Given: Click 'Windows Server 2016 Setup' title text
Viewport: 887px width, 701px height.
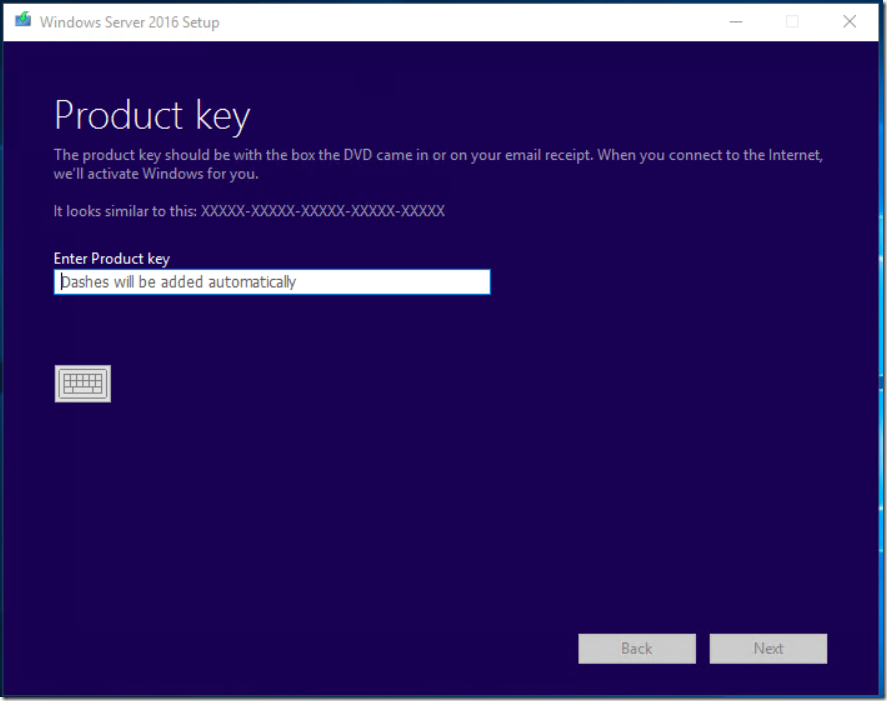Looking at the screenshot, I should pos(130,22).
